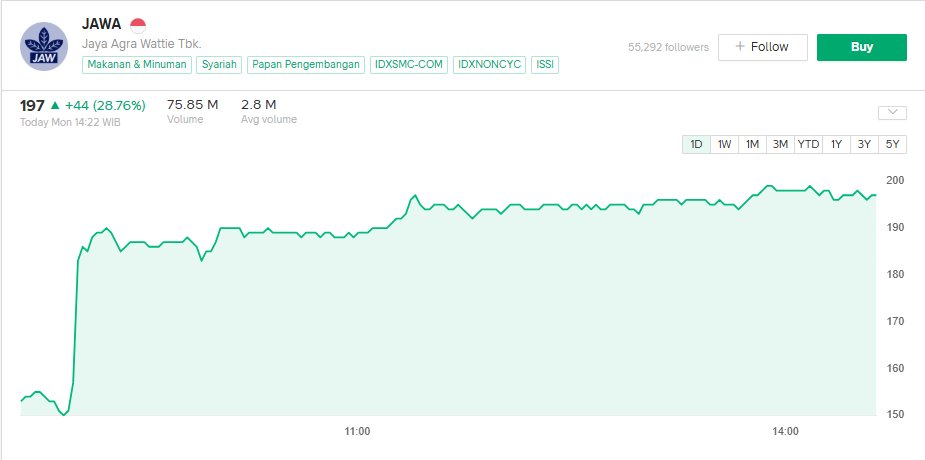Click the Indonesia flag icon beside JAWA
The width and height of the screenshot is (925, 460).
(137, 25)
